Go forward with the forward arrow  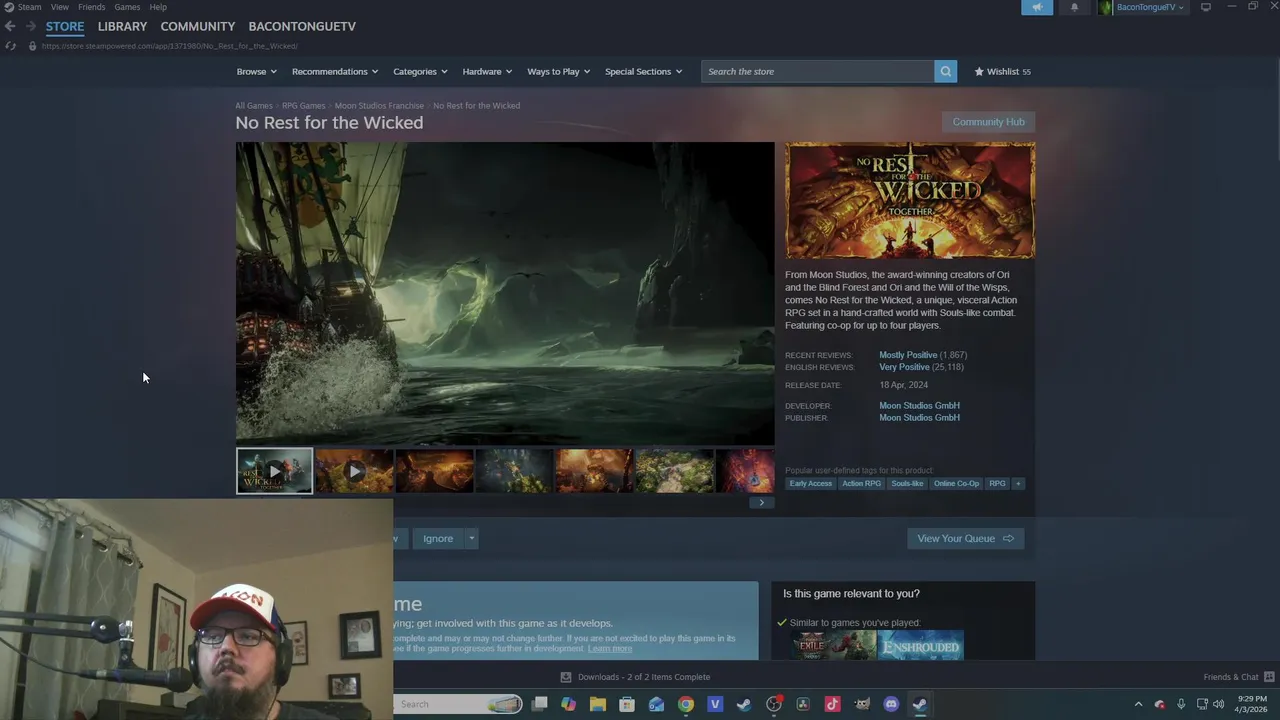coord(31,26)
